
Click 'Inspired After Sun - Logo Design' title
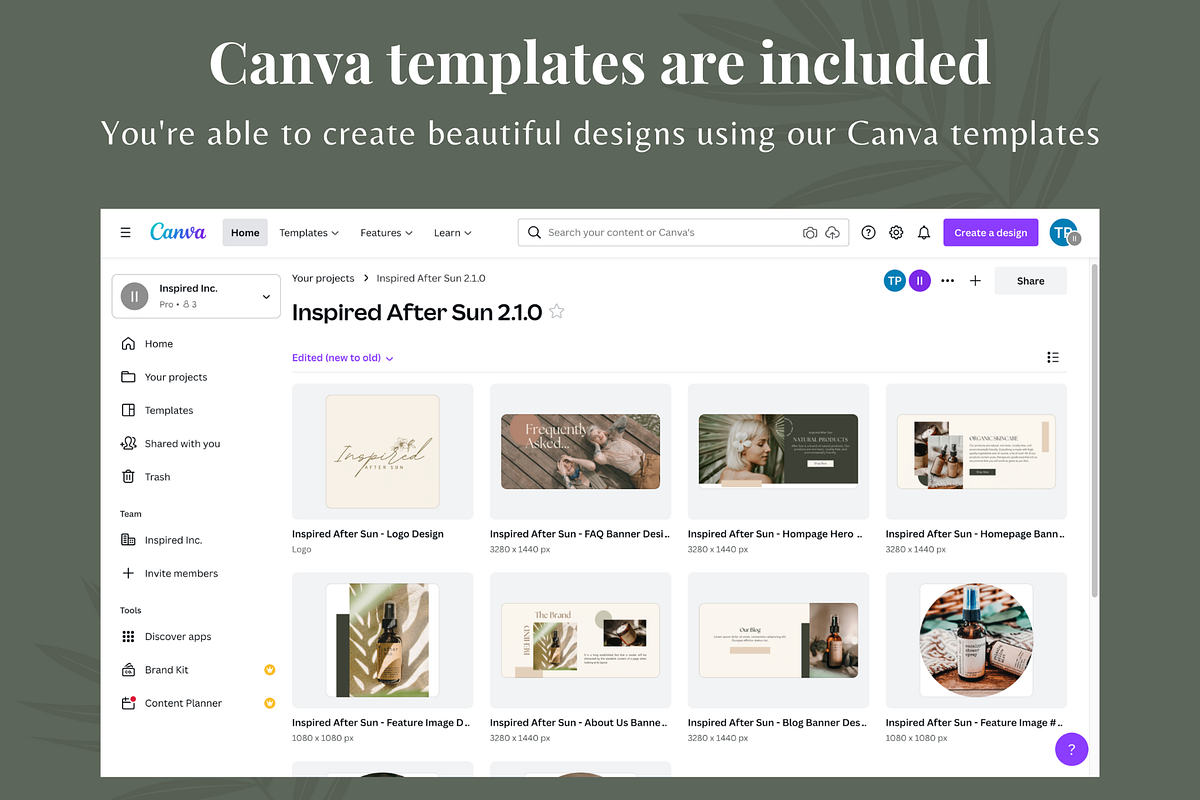coord(368,534)
